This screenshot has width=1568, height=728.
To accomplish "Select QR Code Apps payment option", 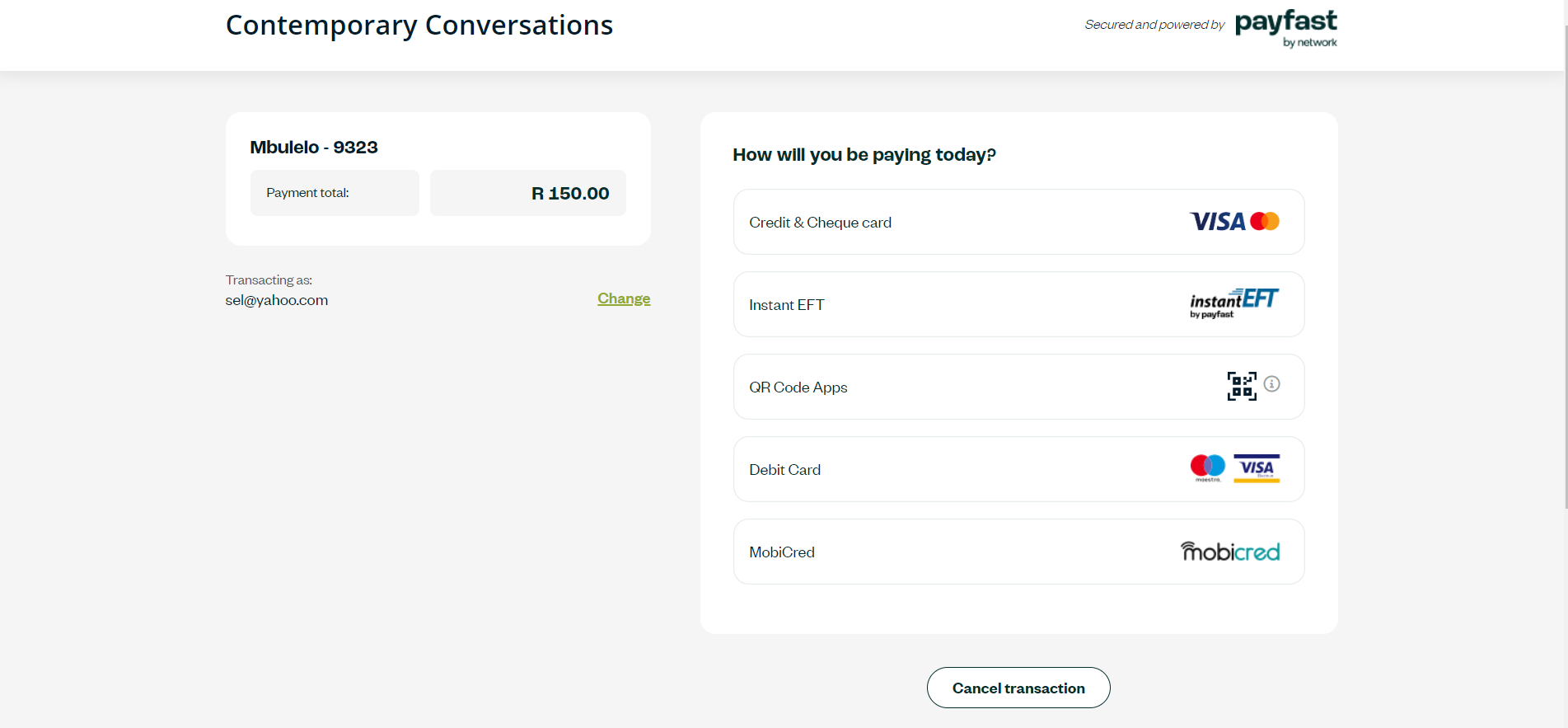I will 798,387.
